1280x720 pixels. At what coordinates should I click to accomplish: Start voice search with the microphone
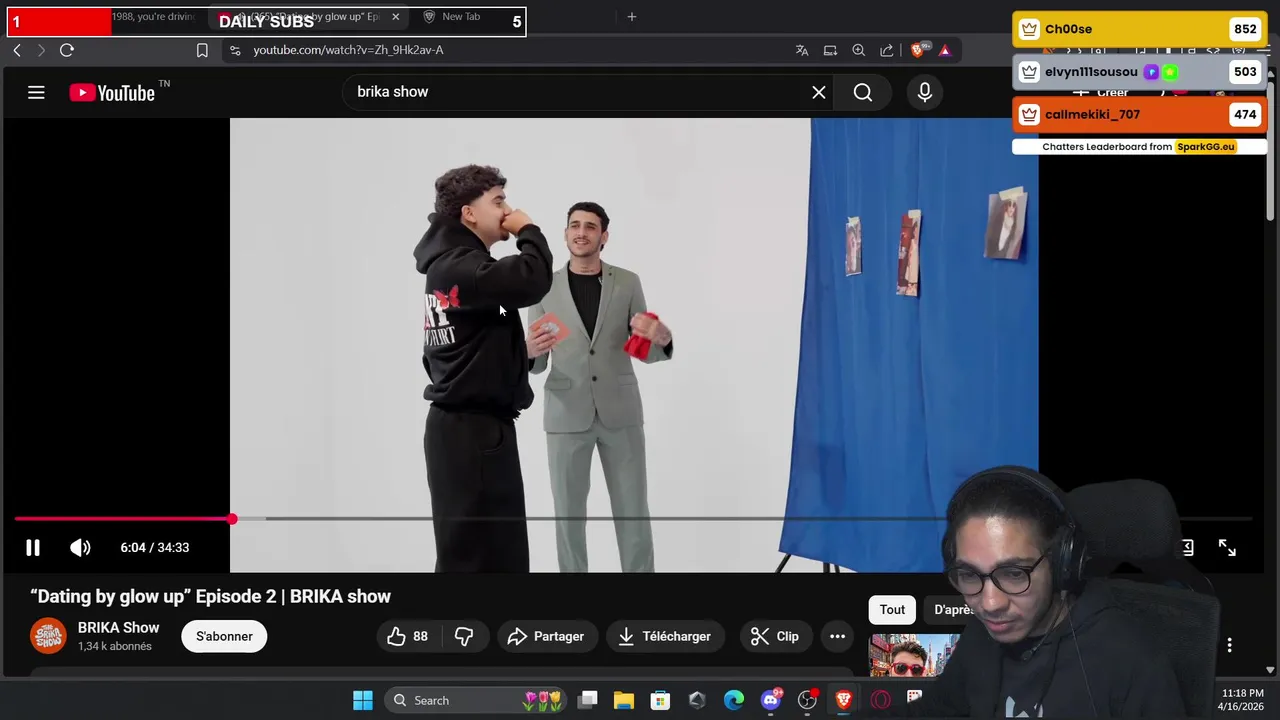pos(925,92)
